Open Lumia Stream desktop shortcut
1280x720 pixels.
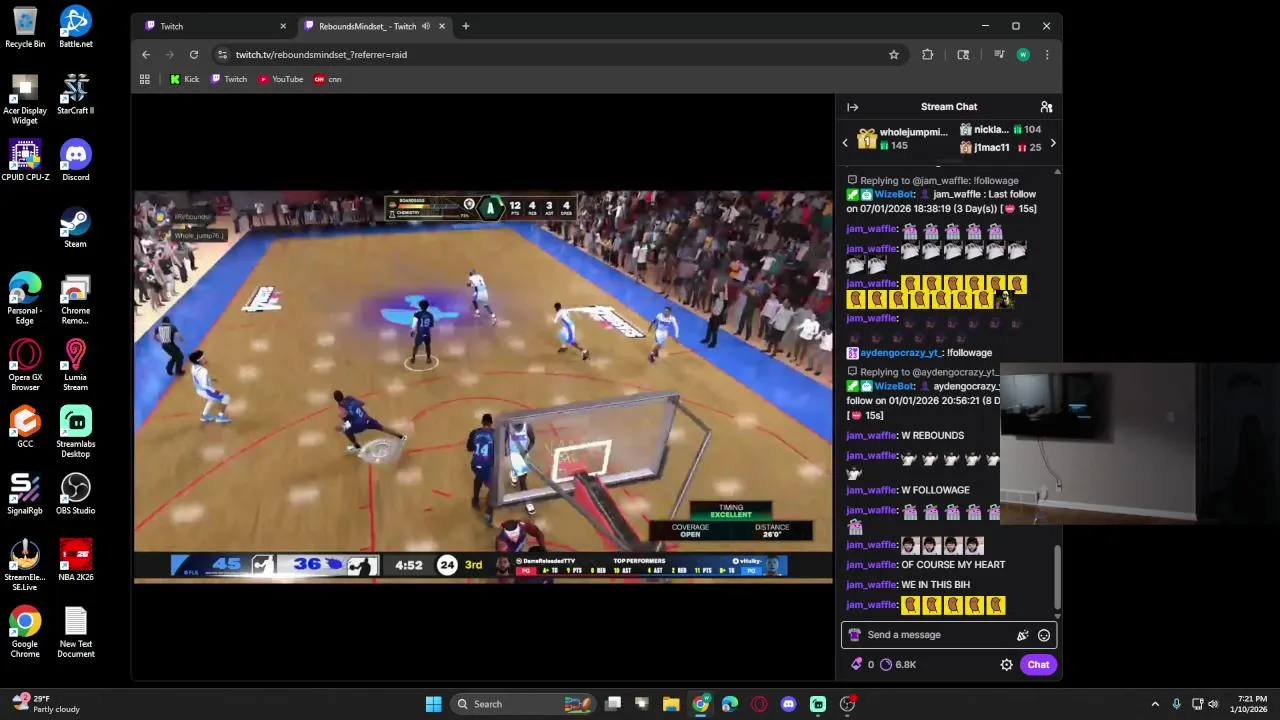click(x=76, y=366)
